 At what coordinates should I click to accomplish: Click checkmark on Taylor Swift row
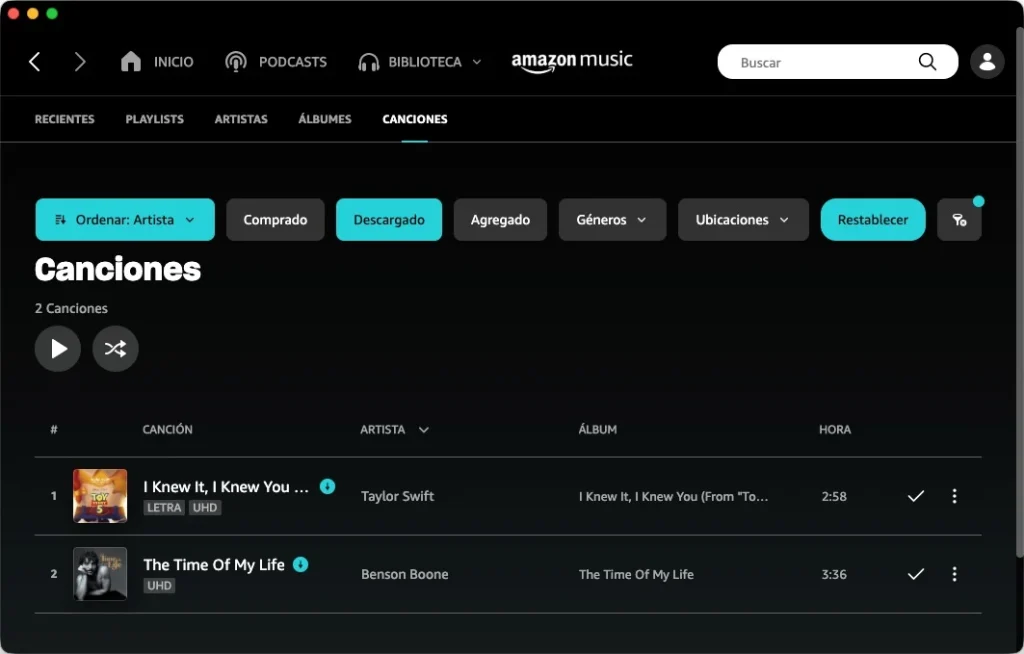(x=916, y=496)
